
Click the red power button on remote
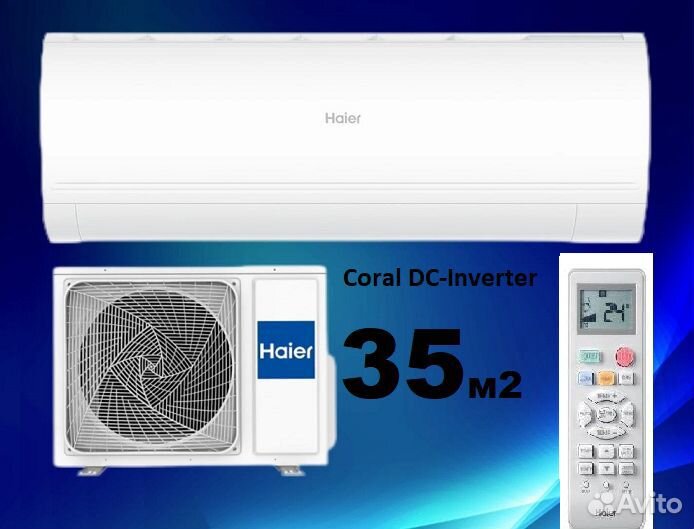pyautogui.click(x=625, y=356)
